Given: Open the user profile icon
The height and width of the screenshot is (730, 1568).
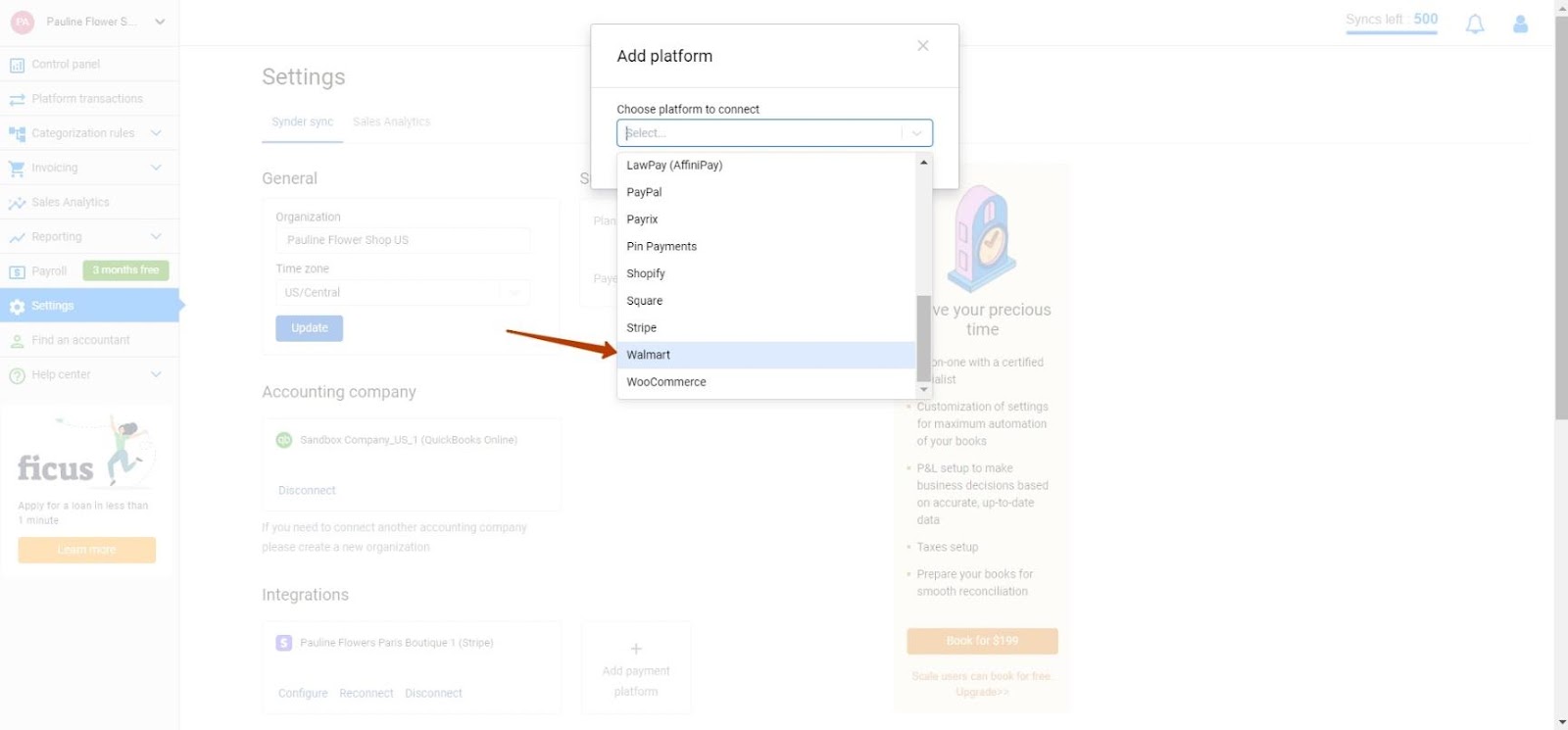Looking at the screenshot, I should 1520,24.
